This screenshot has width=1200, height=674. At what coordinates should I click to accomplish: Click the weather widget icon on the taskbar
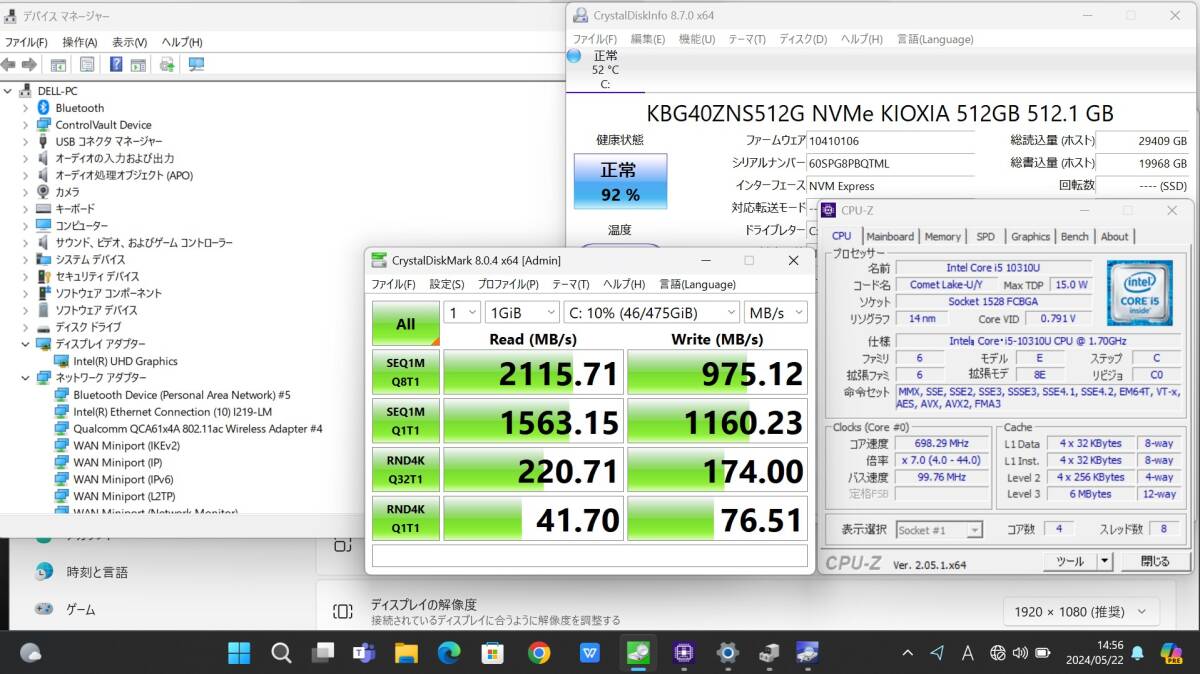click(x=31, y=652)
